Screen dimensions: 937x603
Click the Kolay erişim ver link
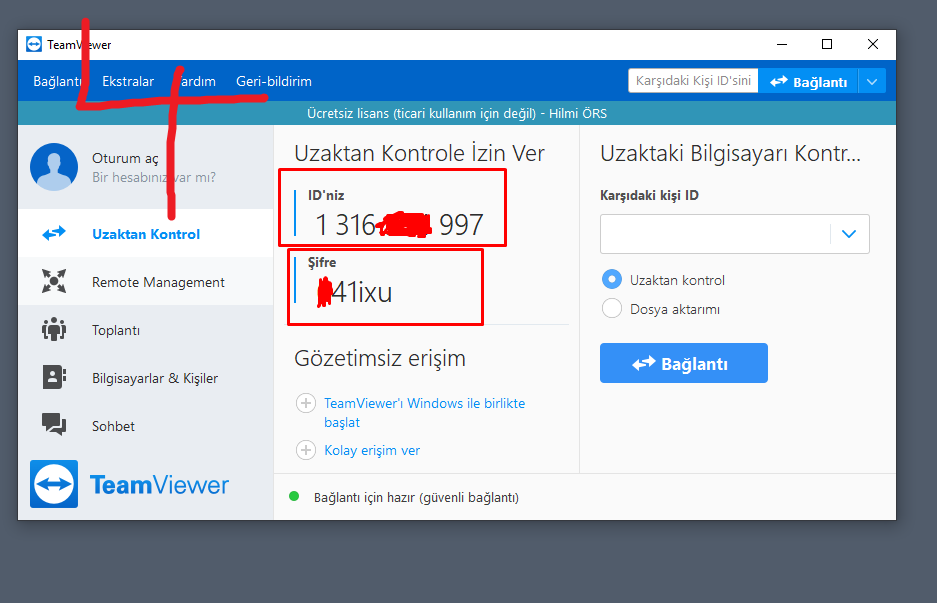pyautogui.click(x=372, y=450)
